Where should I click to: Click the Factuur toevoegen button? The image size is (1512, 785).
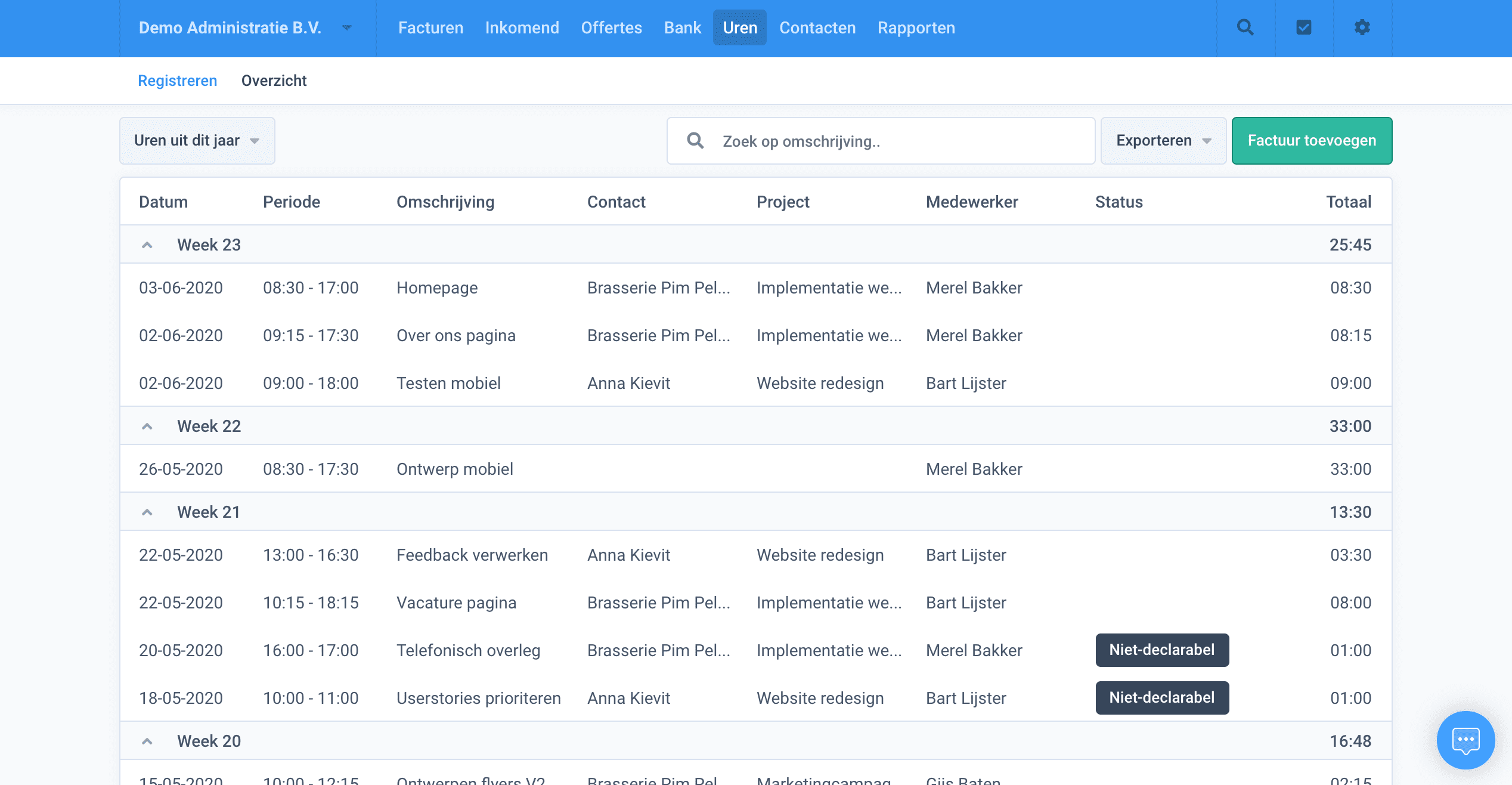pyautogui.click(x=1312, y=141)
